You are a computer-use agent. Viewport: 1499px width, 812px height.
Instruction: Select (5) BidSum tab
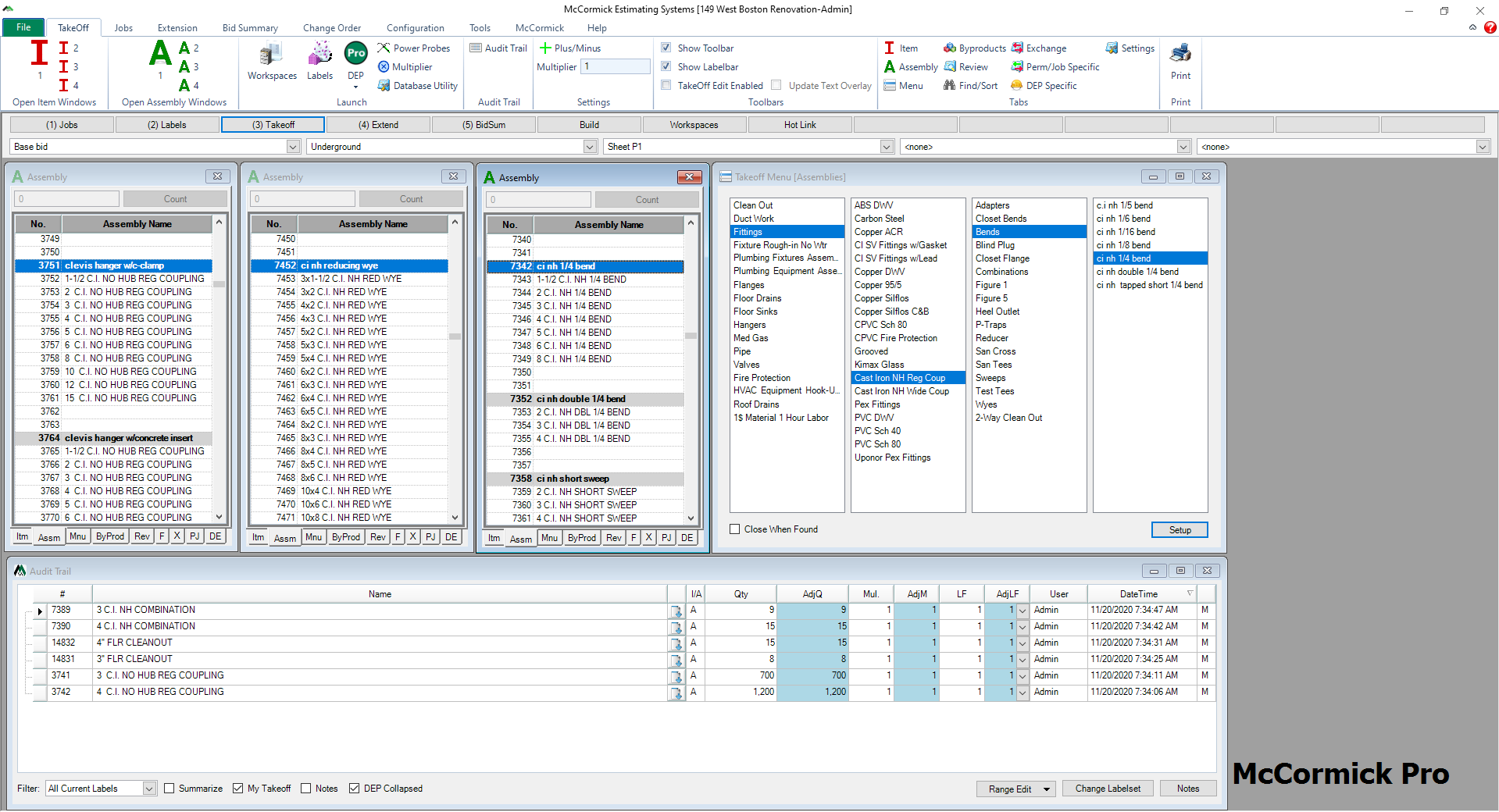pyautogui.click(x=484, y=125)
